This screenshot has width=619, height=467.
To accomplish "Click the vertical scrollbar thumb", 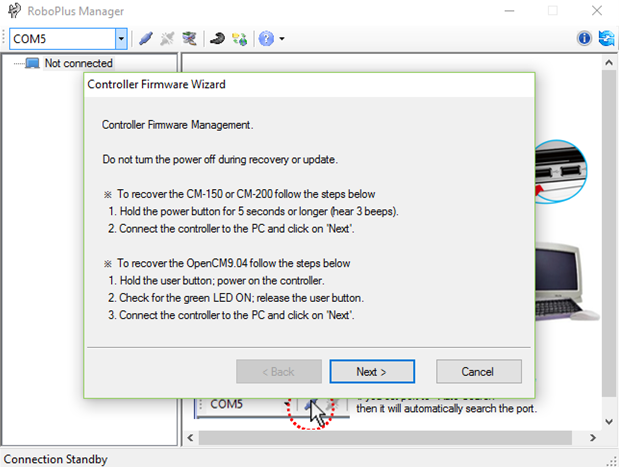I will tap(609, 233).
